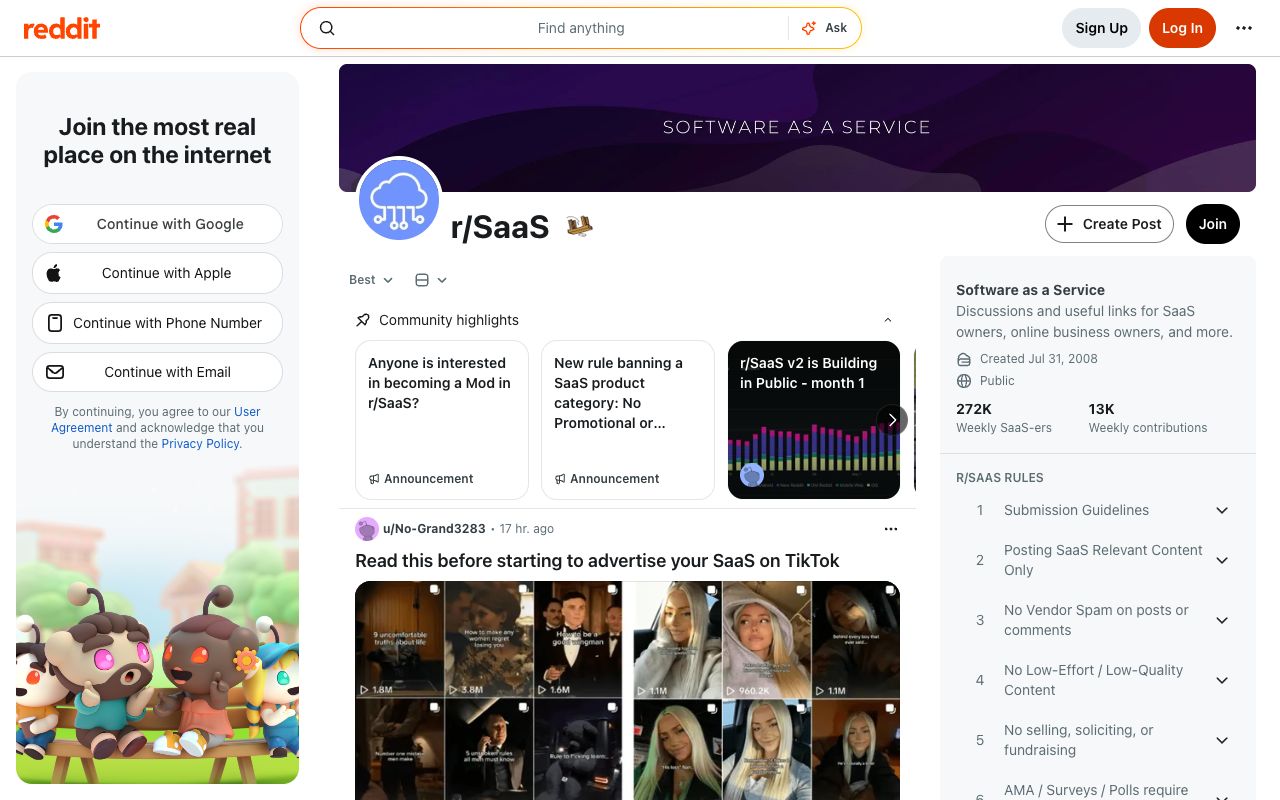Click Create Post button
1280x800 pixels.
pyautogui.click(x=1110, y=224)
